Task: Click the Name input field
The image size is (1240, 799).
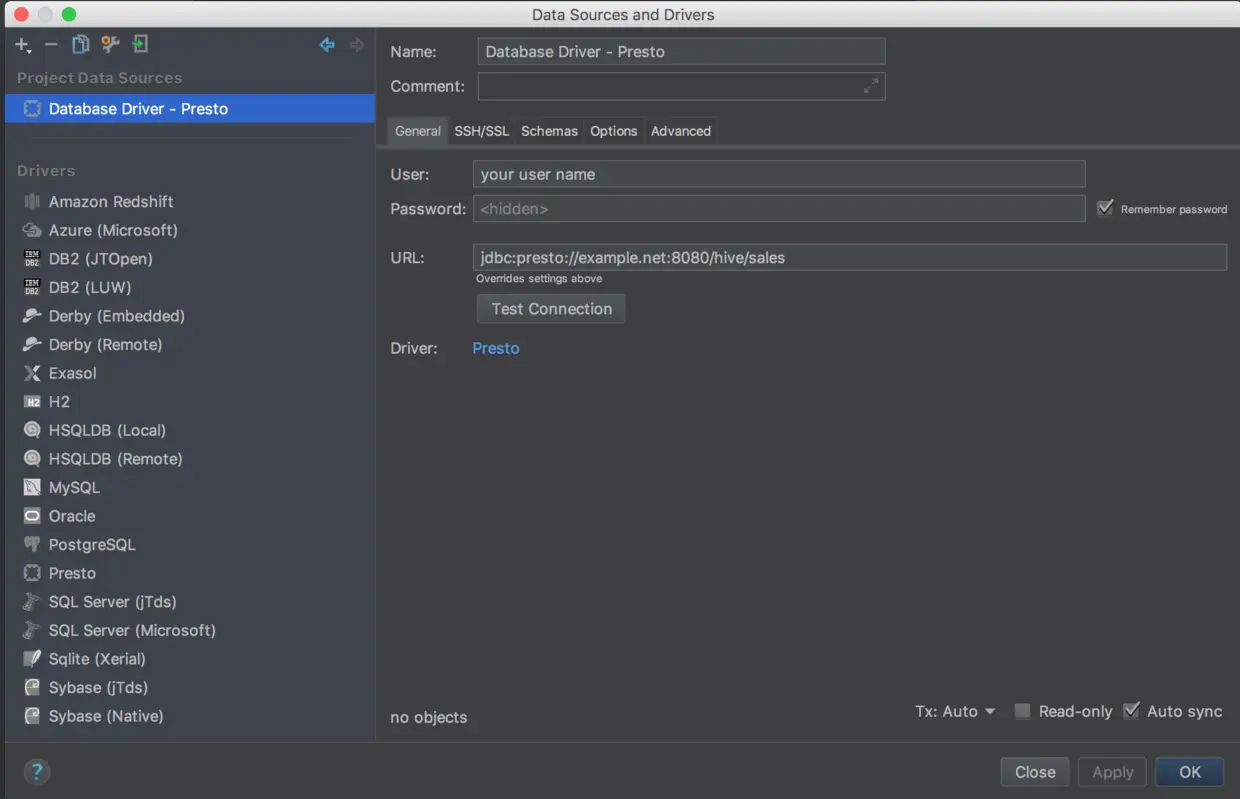Action: click(681, 52)
